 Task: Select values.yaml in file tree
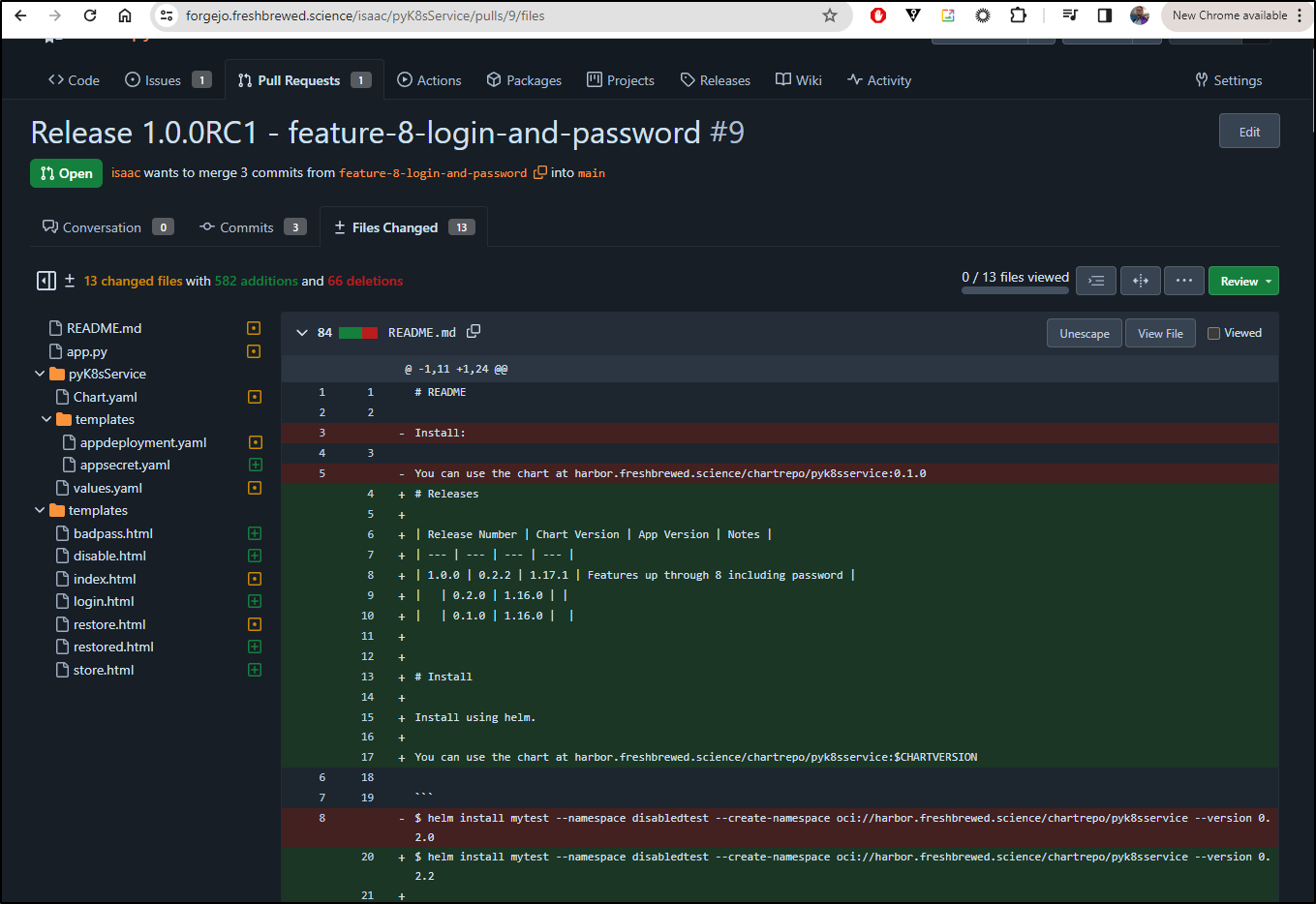107,488
